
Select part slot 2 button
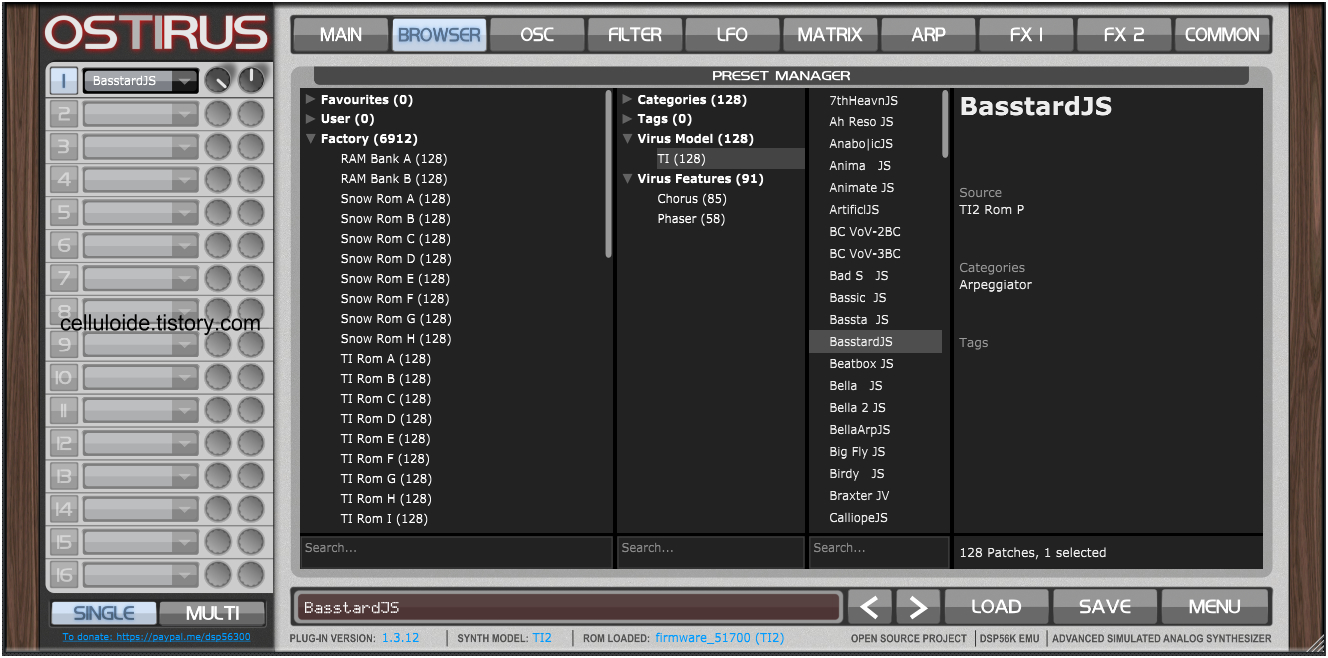click(x=63, y=114)
